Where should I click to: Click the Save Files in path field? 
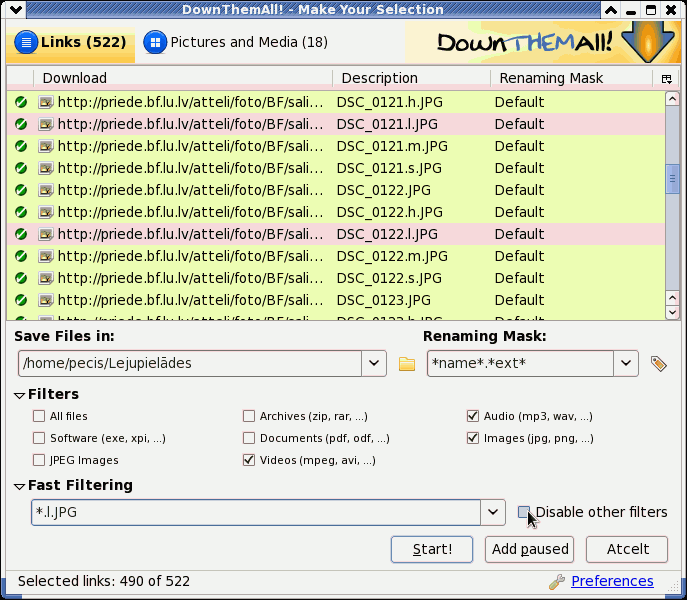click(x=190, y=363)
